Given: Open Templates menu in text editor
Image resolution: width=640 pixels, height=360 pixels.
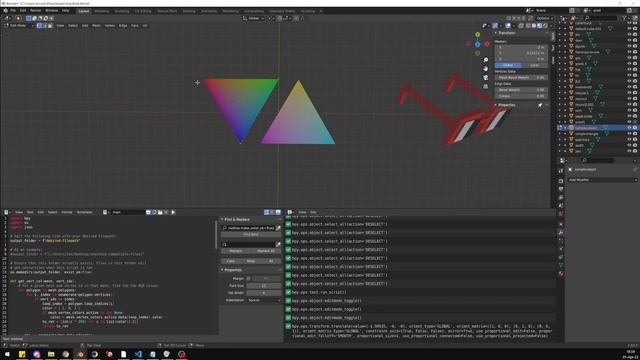Looking at the screenshot, I should 84,212.
